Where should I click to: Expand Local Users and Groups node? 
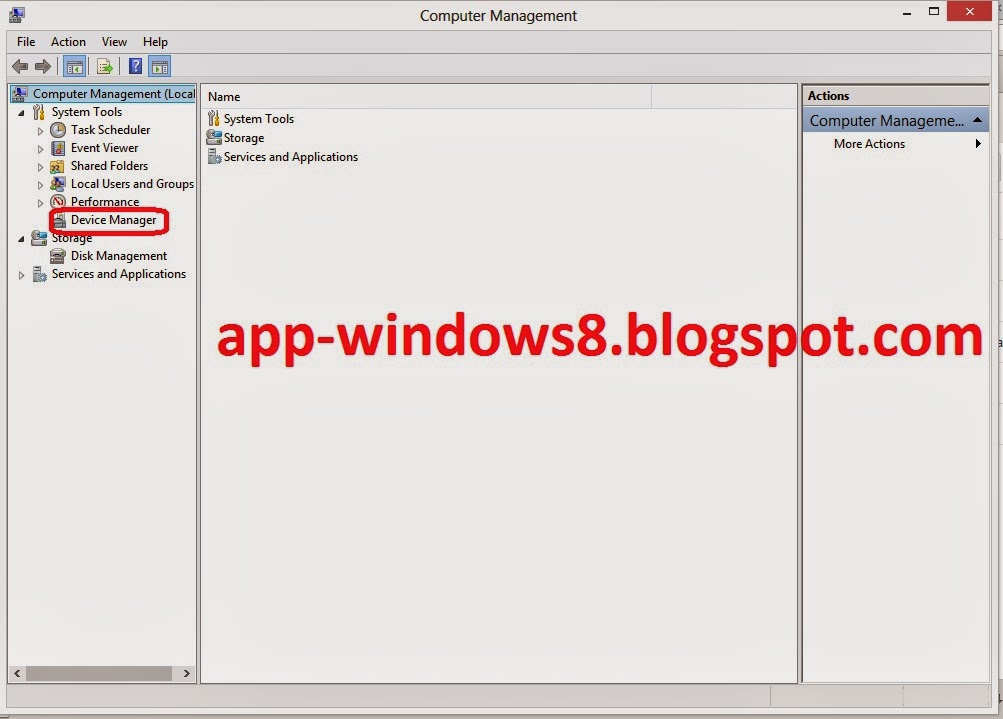click(40, 185)
